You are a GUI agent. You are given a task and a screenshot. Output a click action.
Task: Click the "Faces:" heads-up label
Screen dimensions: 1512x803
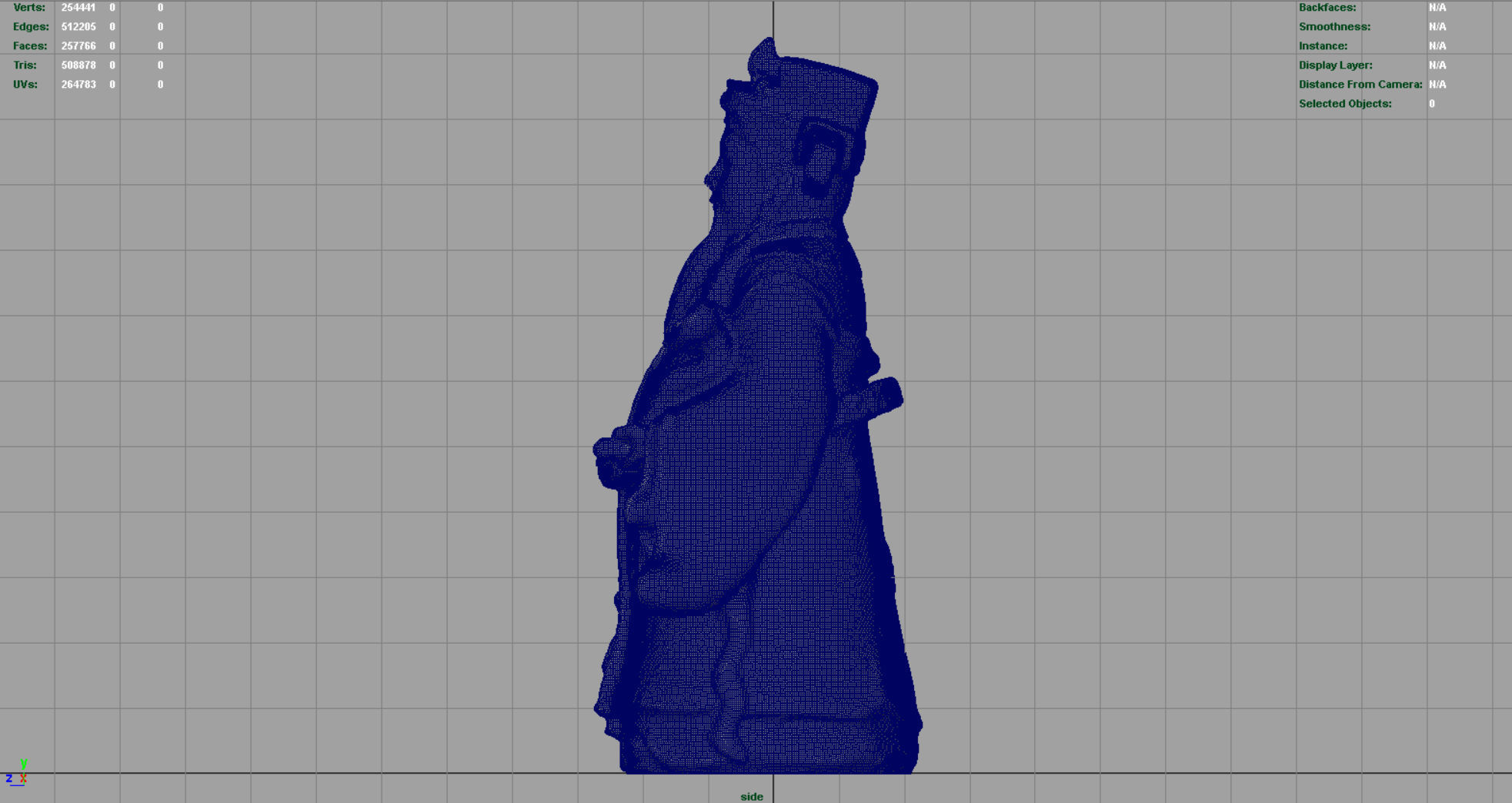[x=30, y=46]
